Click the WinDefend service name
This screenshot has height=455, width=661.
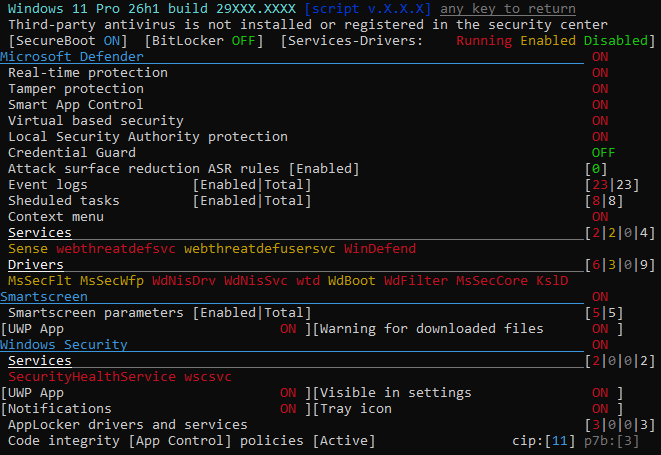[380, 249]
